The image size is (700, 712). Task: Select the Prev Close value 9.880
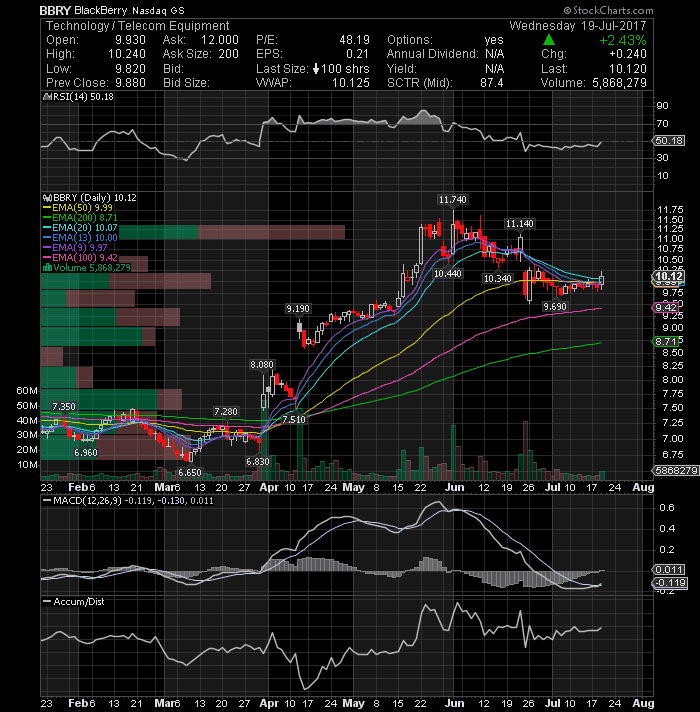coord(130,83)
